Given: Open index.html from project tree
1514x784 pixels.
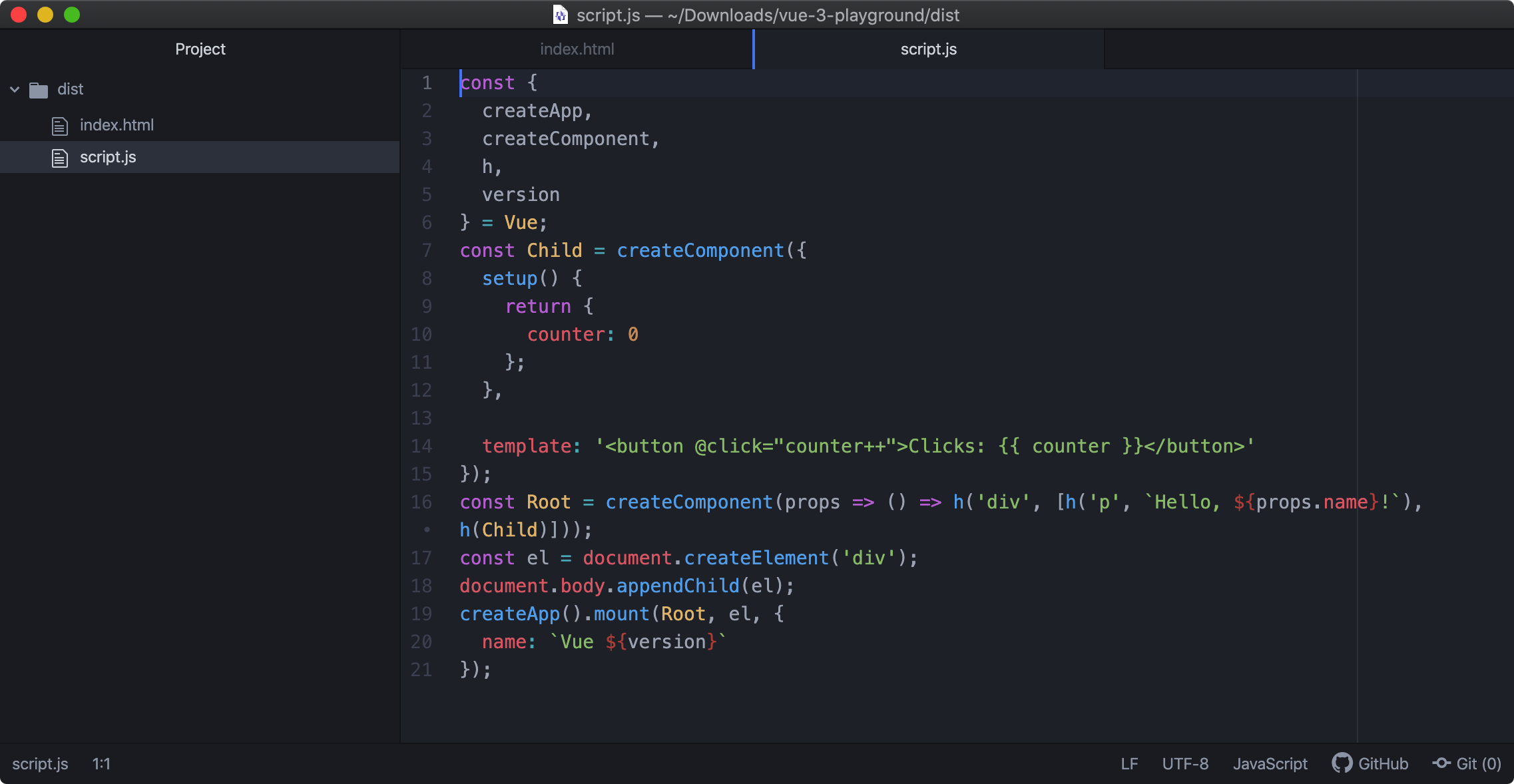Looking at the screenshot, I should (117, 125).
